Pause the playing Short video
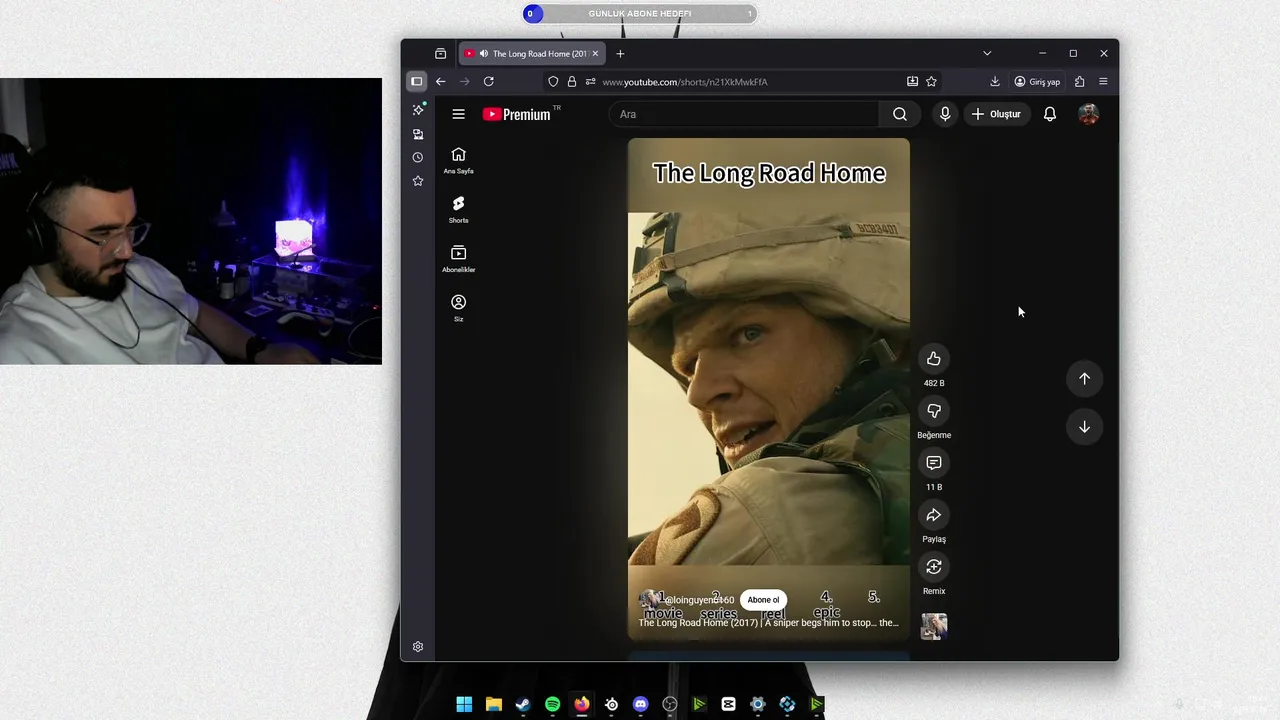 point(768,390)
